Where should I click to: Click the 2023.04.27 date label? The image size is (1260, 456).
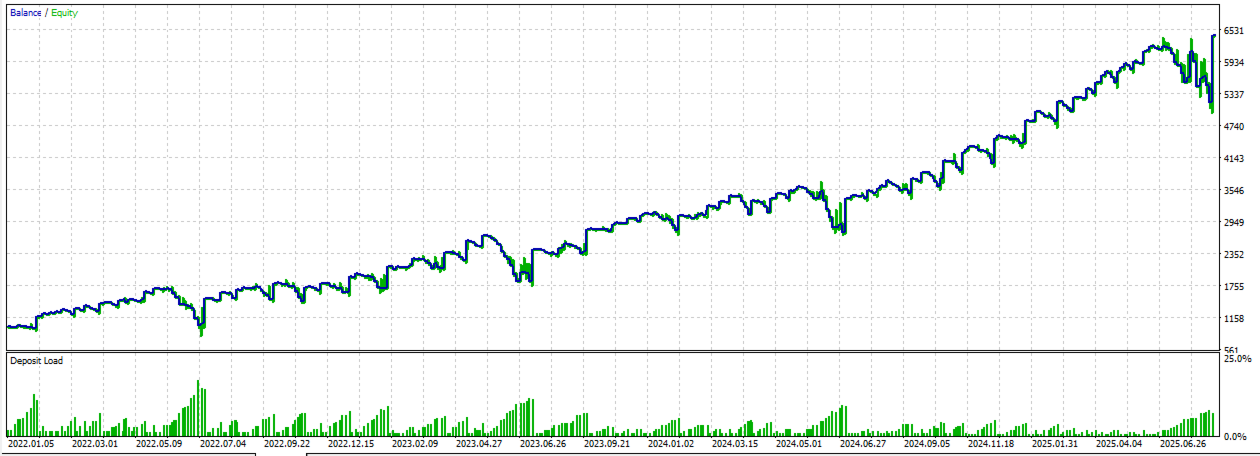[x=479, y=442]
